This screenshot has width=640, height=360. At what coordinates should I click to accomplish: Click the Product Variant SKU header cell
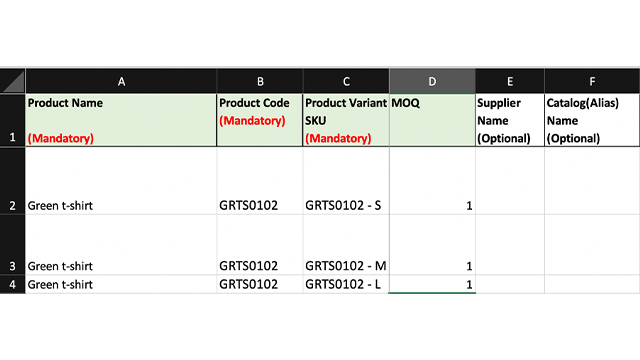346,120
